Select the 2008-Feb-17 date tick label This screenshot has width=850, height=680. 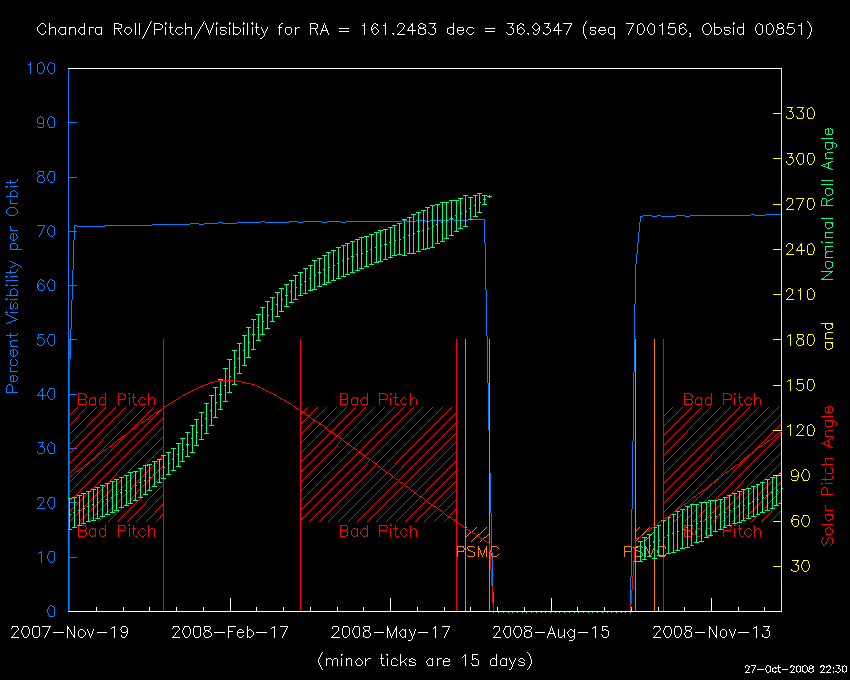click(230, 632)
